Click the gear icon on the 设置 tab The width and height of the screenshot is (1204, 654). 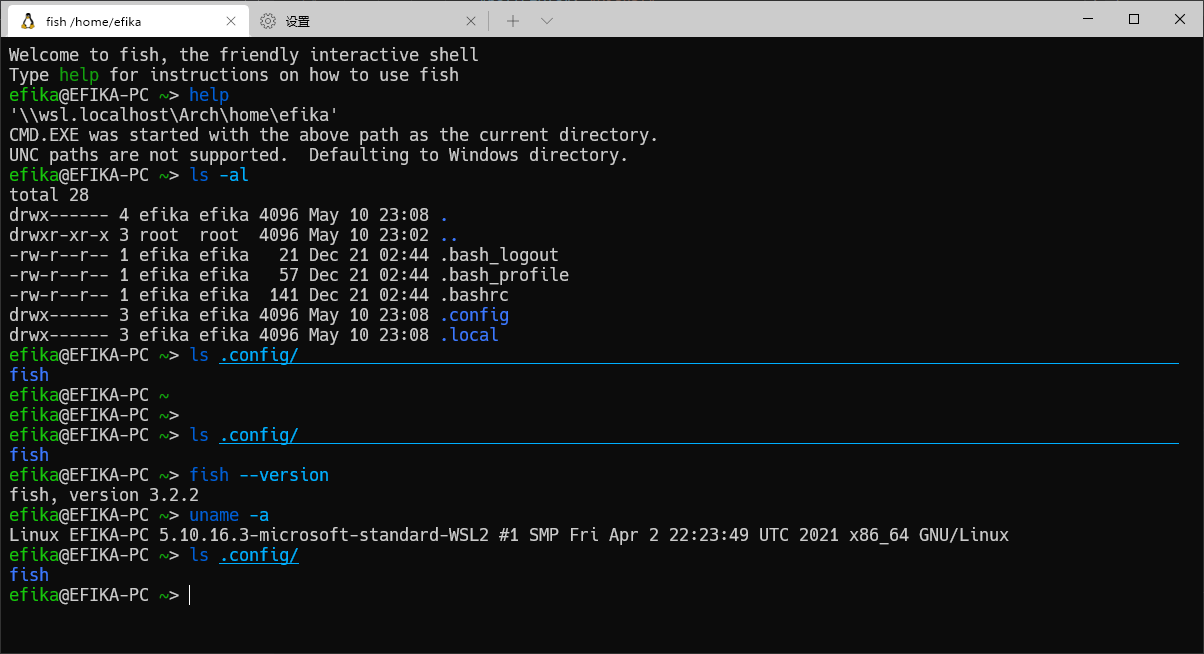point(268,21)
